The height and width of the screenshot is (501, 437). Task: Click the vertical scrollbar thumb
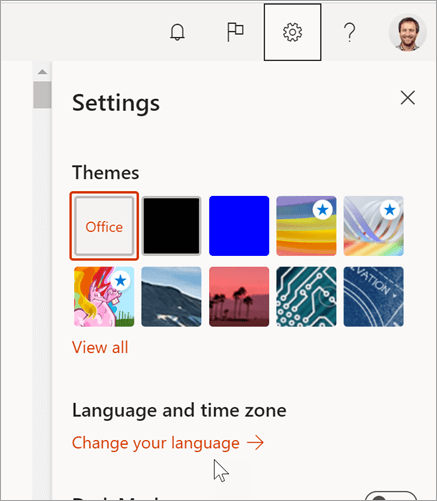[42, 95]
